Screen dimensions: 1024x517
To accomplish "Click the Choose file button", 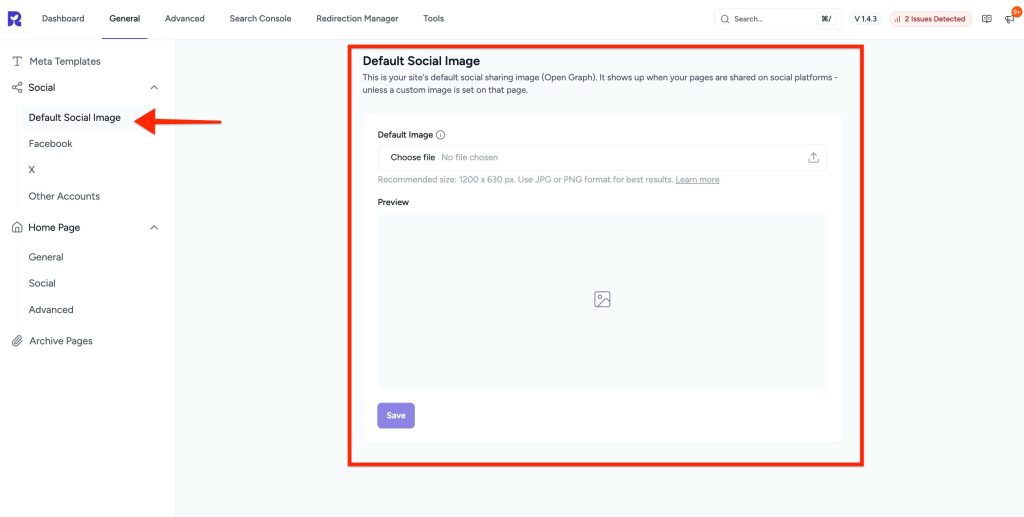I will (x=413, y=157).
